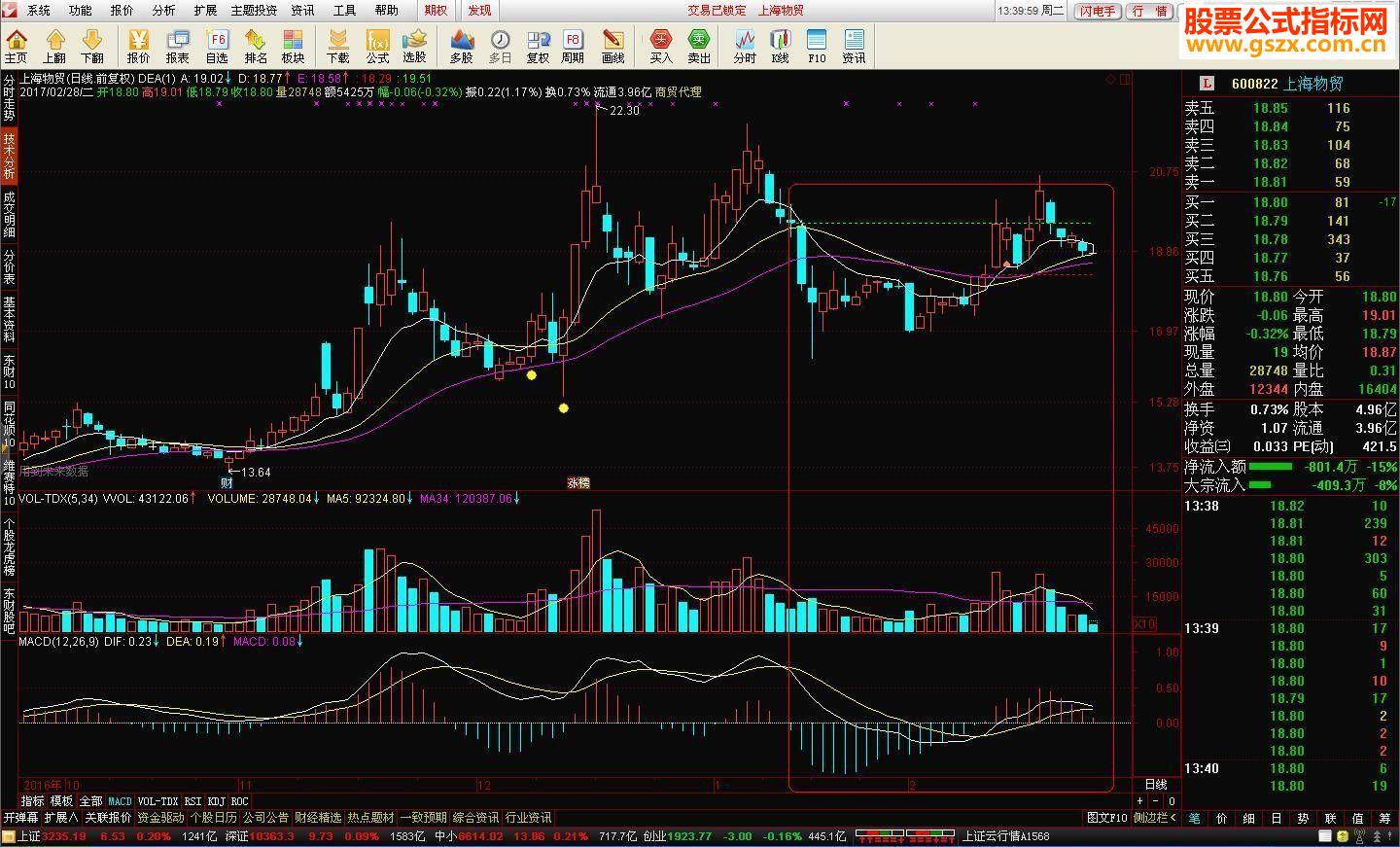Open the 主题投资 menu
The width and height of the screenshot is (1400, 847).
(x=254, y=11)
